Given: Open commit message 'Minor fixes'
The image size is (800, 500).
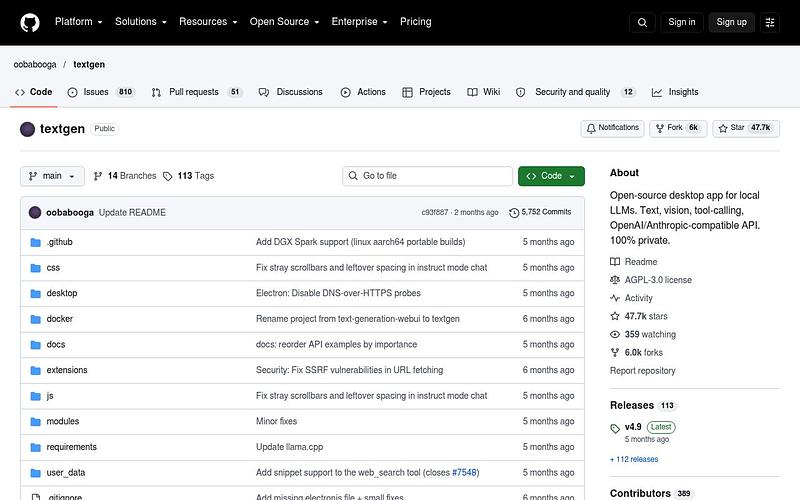Looking at the screenshot, I should click(x=277, y=421).
